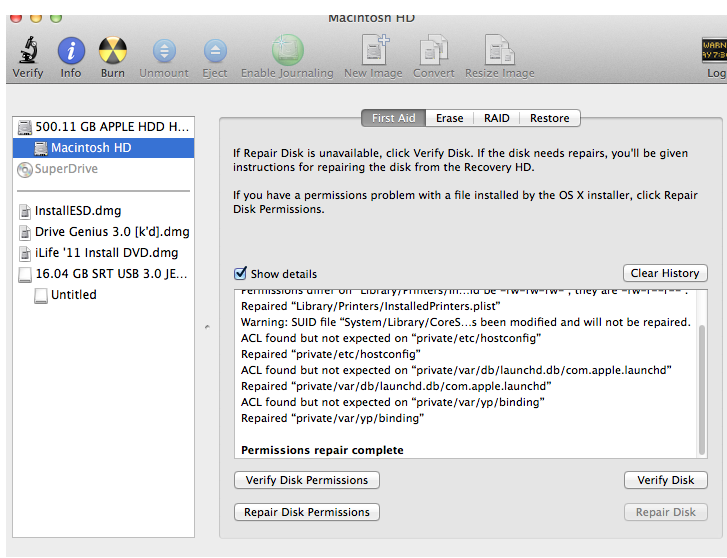Click the Verify Disk button

coord(666,480)
